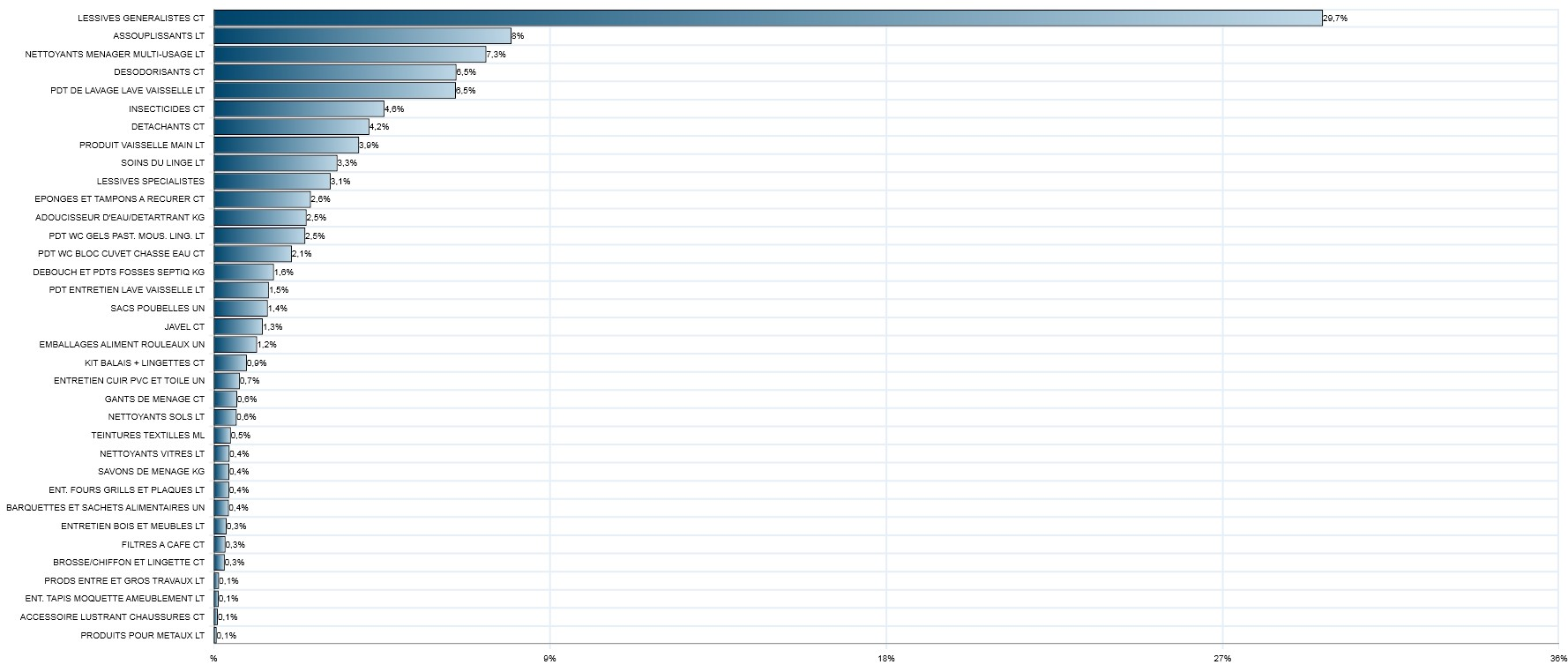Select the ASSOUPLISSANTS LT bar

pyautogui.click(x=362, y=36)
